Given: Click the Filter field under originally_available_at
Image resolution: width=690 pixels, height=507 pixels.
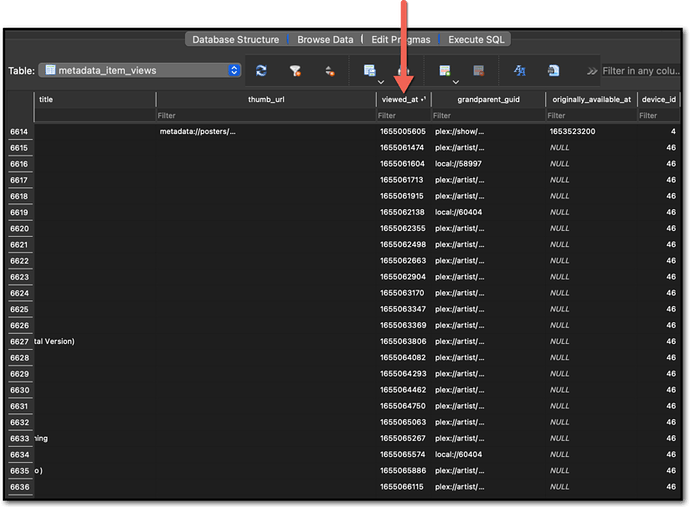Looking at the screenshot, I should coord(591,115).
